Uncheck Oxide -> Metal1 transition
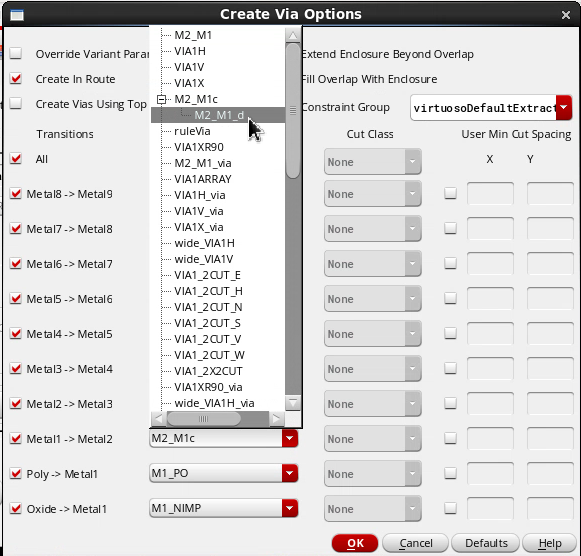 coord(16,509)
